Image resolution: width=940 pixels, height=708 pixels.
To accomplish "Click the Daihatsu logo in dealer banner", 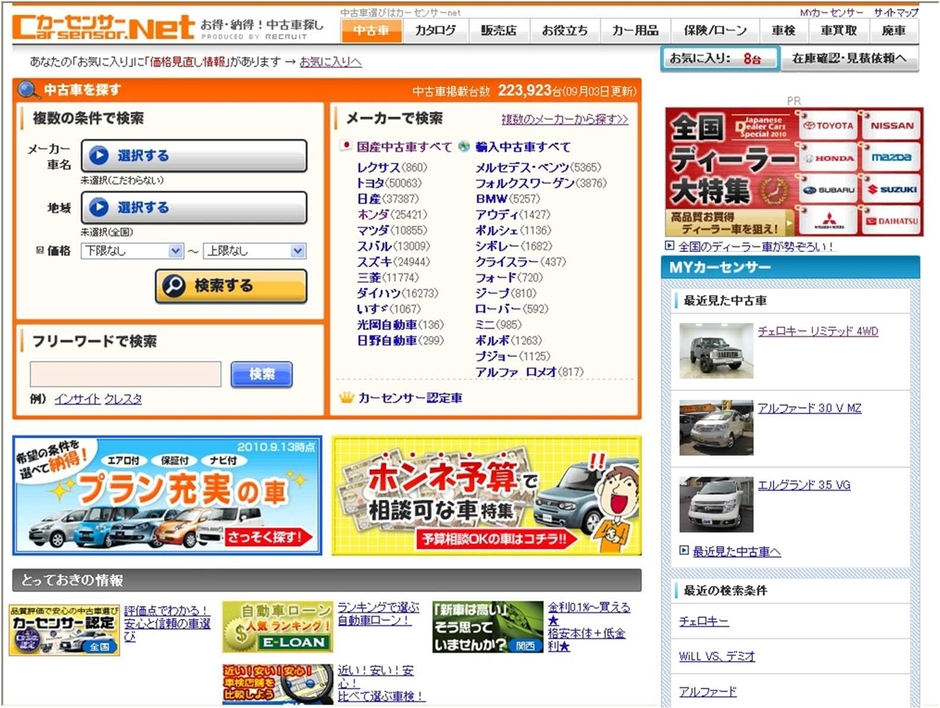I will (x=892, y=221).
